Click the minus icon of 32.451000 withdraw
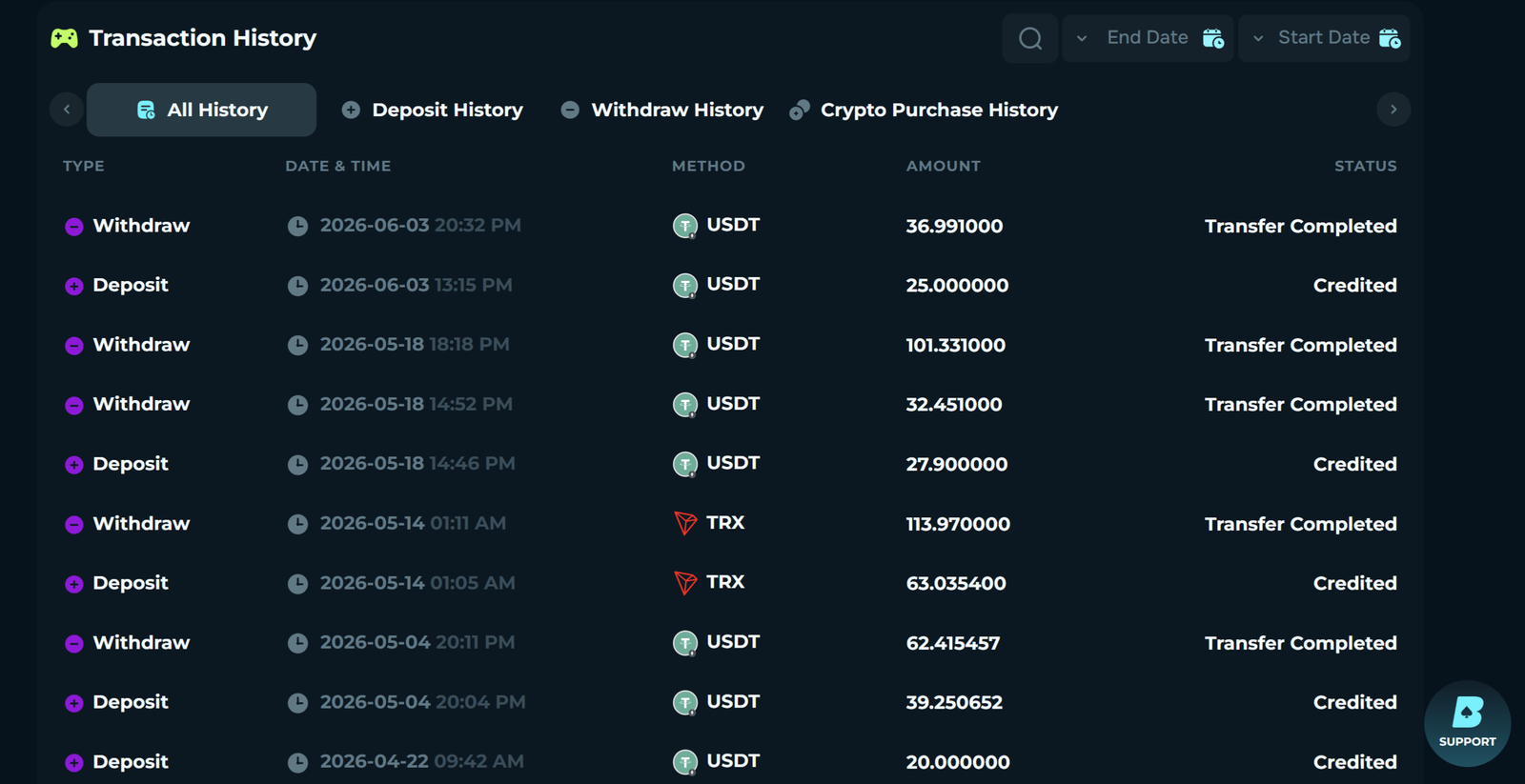This screenshot has width=1525, height=784. (73, 405)
